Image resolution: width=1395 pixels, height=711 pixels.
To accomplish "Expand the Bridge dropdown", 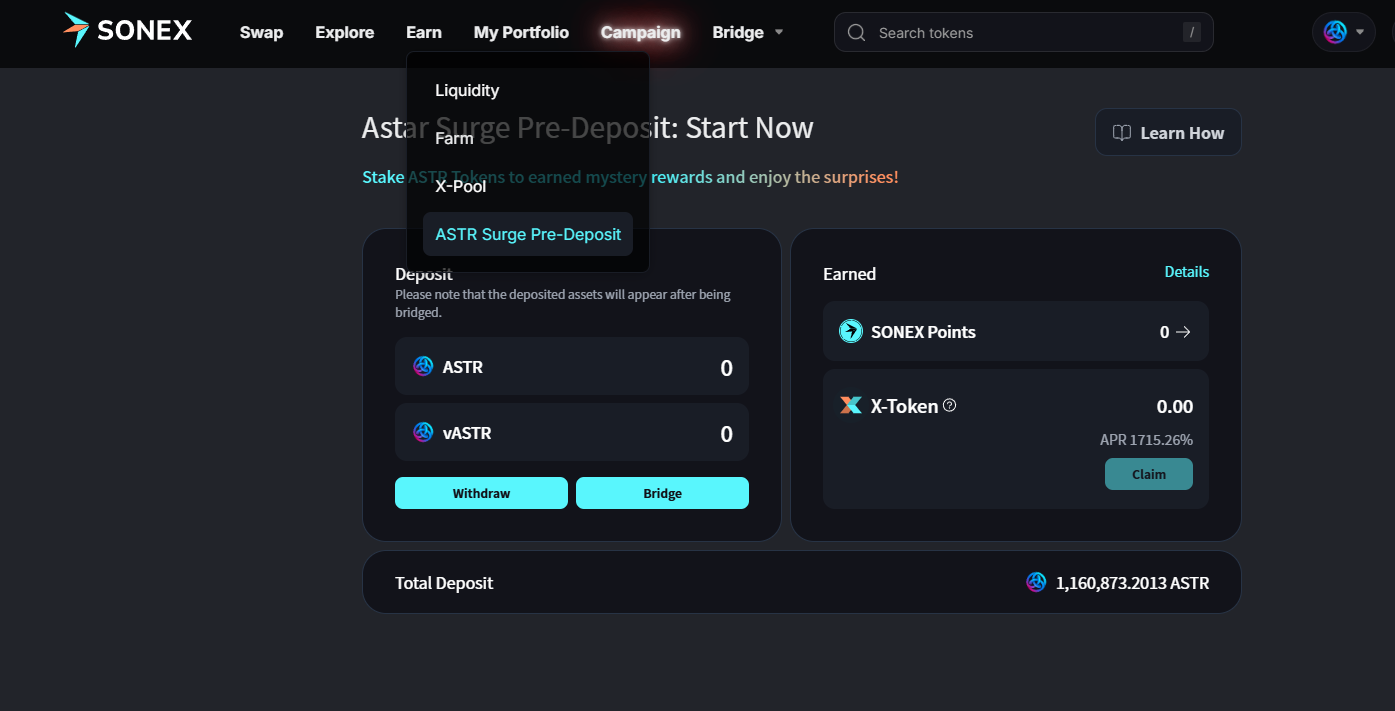I will tap(748, 32).
